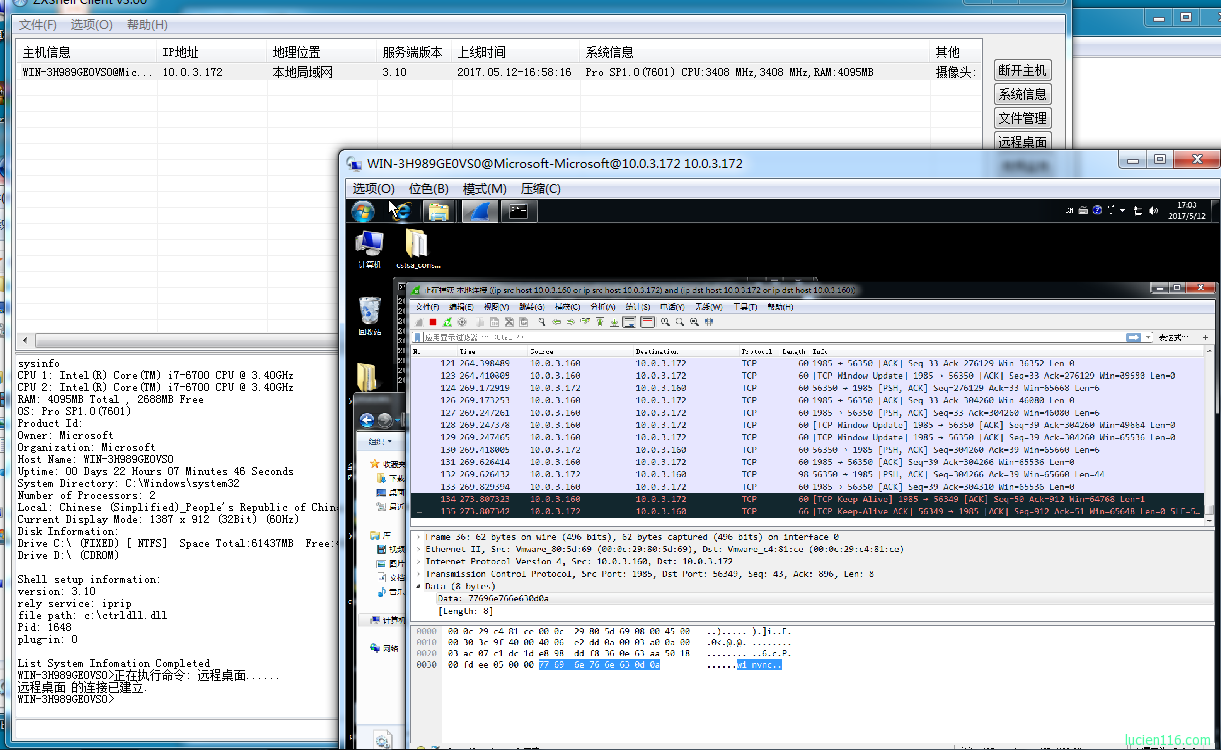Click the 3.10 server version cell
Viewport: 1221px width, 750px height.
pyautogui.click(x=394, y=72)
